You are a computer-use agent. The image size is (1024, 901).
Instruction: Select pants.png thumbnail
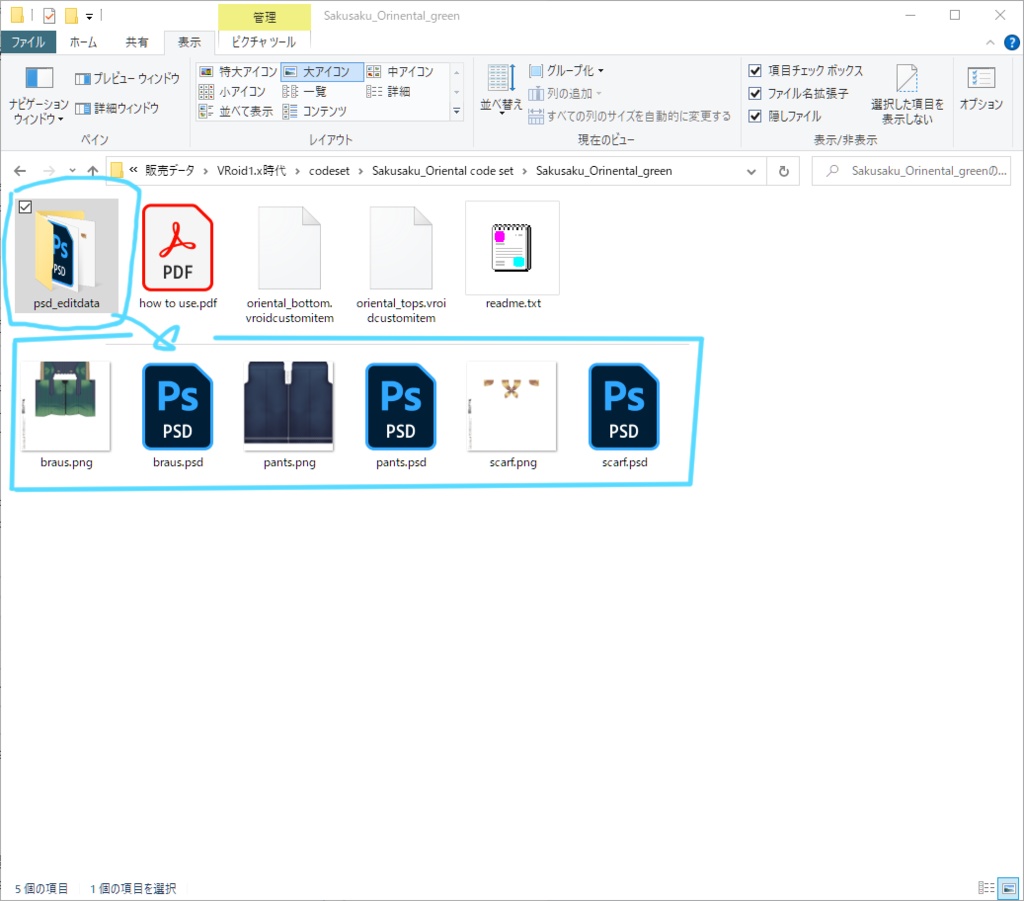click(x=289, y=415)
